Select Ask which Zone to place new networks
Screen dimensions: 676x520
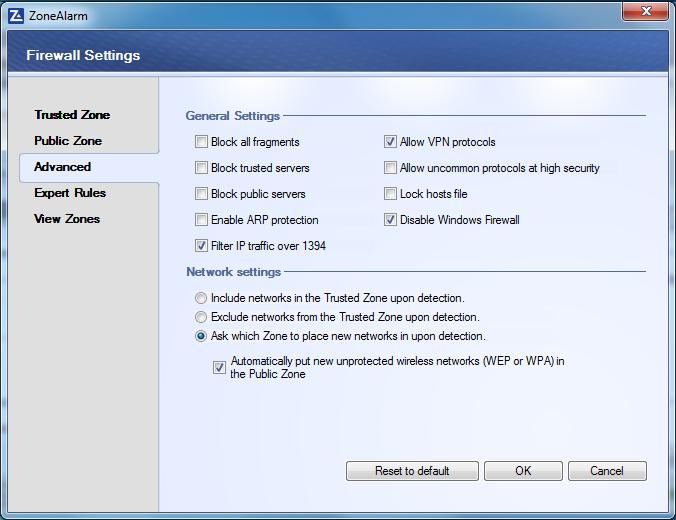coord(201,336)
